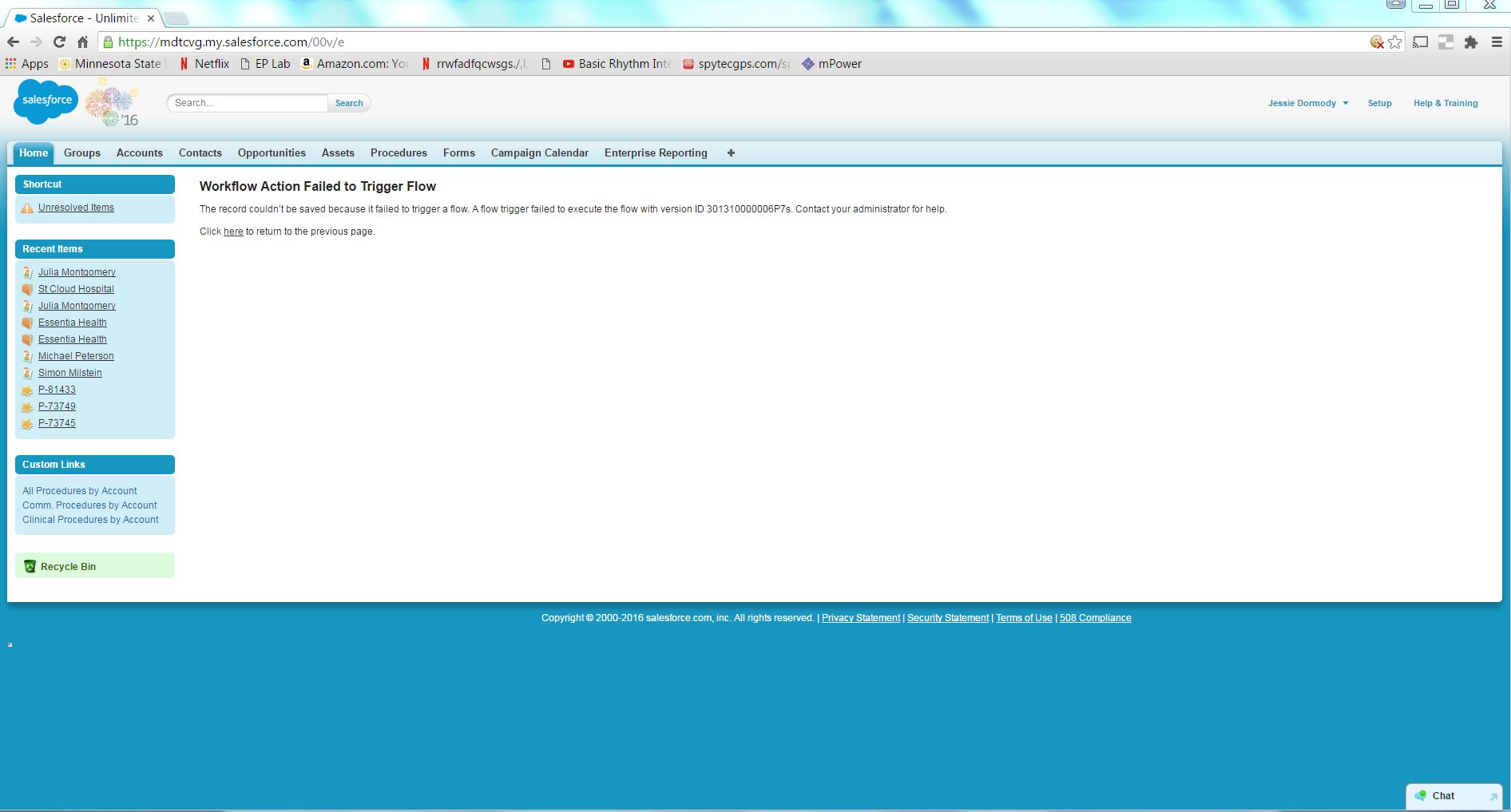Open Comm. Procedures by Account link

pos(89,505)
